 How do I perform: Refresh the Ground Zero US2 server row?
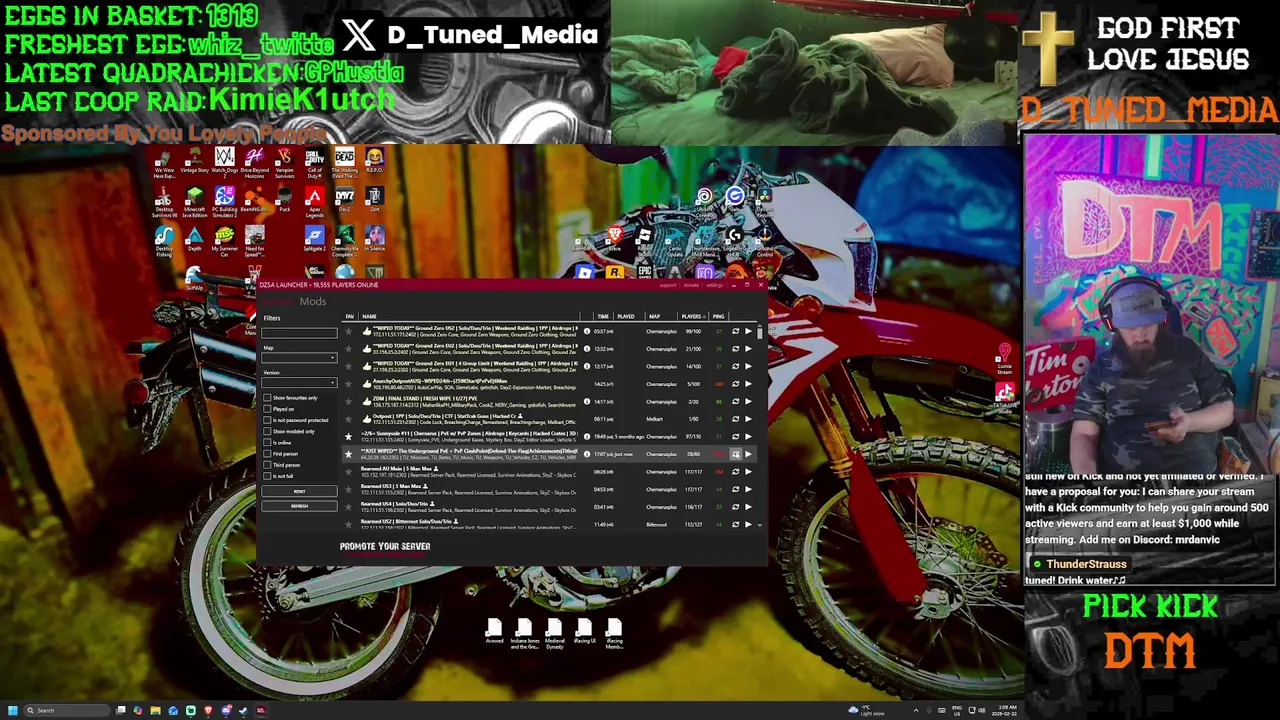coord(735,331)
